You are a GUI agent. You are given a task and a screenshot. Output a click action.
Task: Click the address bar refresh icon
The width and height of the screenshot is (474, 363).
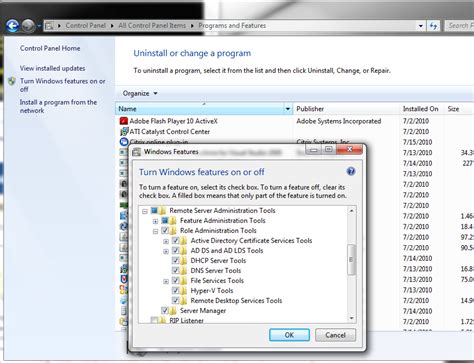pos(434,26)
